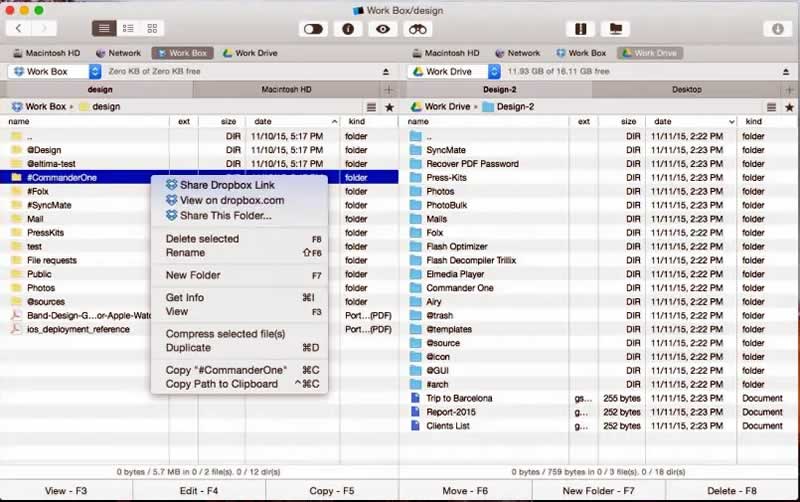Screen dimensions: 800x502
Task: Add a new tab in the left panel
Action: click(389, 90)
